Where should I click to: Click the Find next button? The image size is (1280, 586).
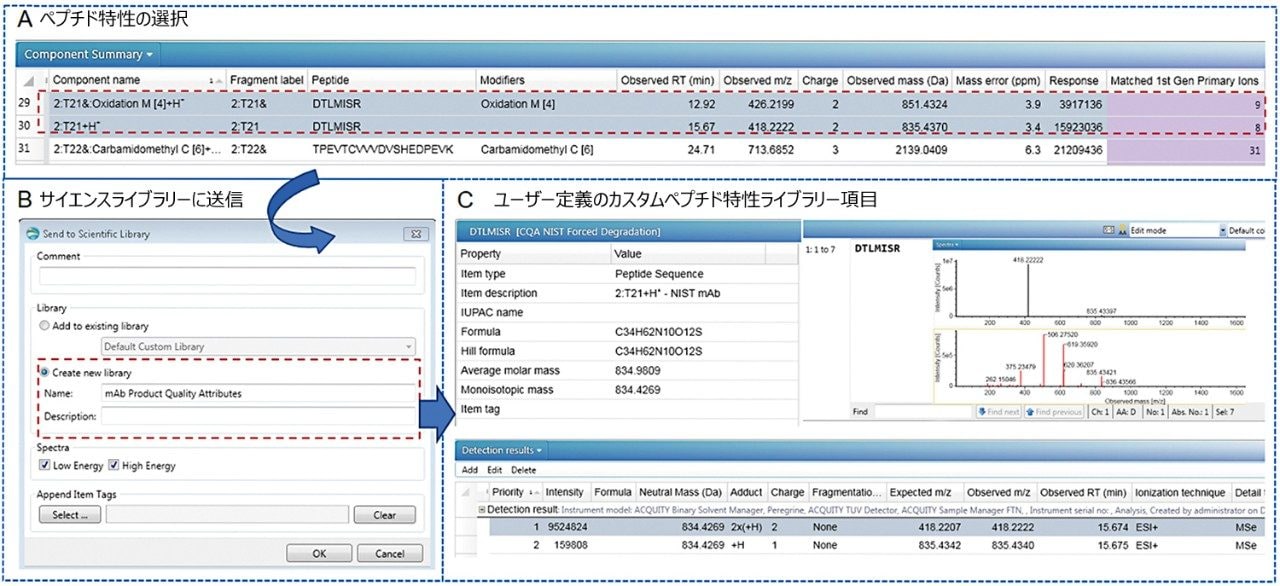[999, 411]
